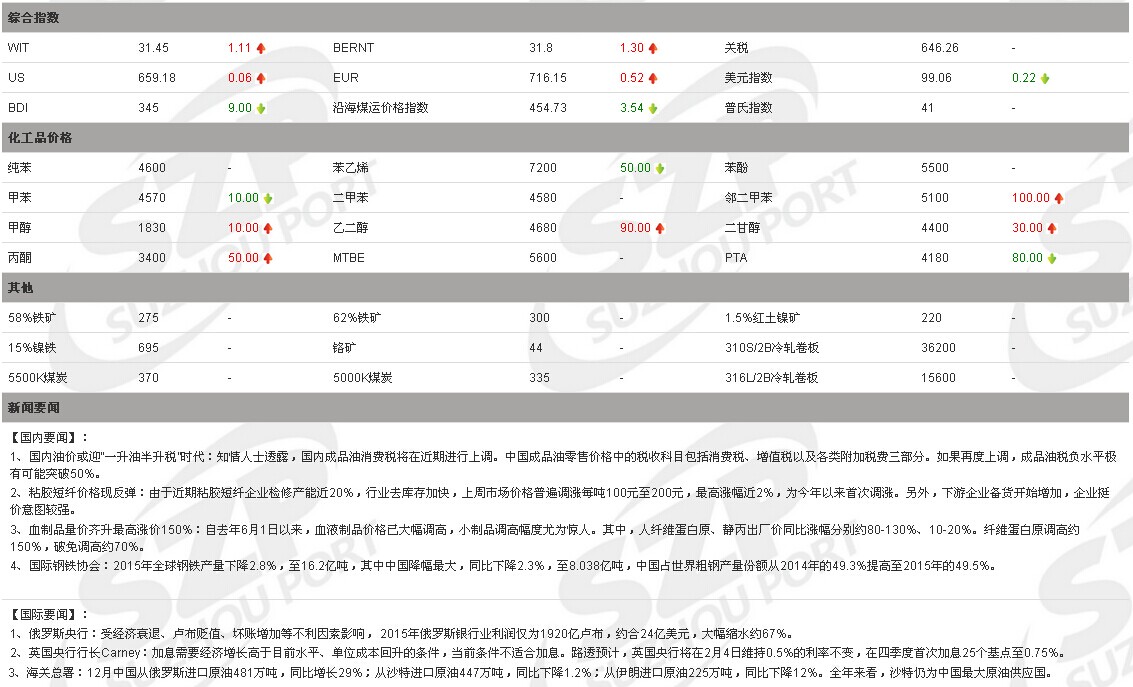Click the green down arrow next to BDI 9.00
The width and height of the screenshot is (1133, 687).
[261, 108]
